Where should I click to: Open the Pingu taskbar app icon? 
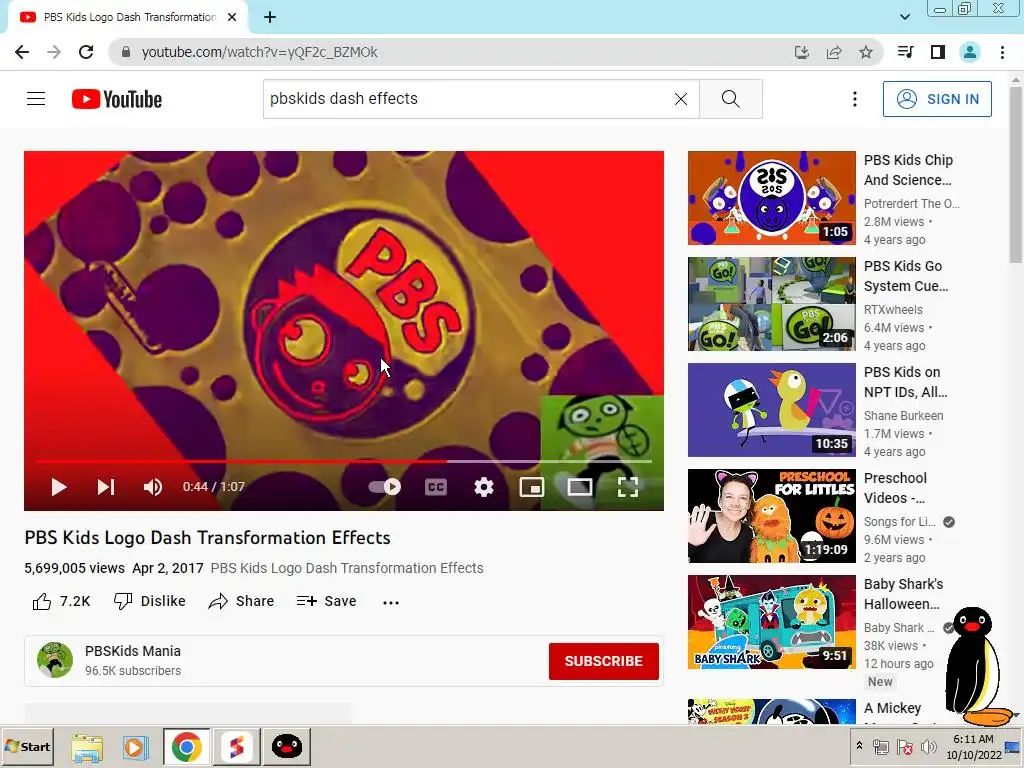click(x=287, y=746)
